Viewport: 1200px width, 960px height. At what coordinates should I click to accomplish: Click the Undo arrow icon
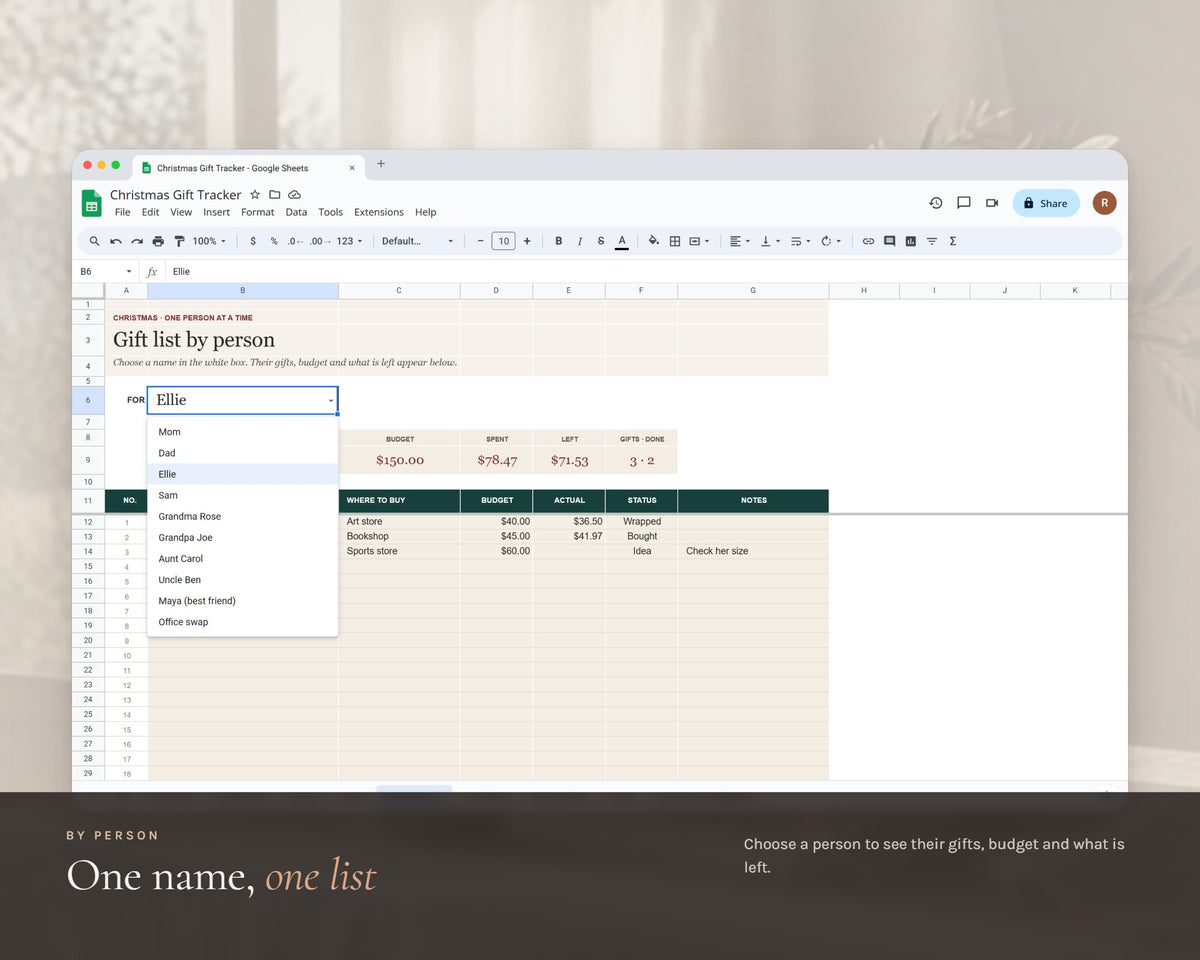(x=116, y=241)
